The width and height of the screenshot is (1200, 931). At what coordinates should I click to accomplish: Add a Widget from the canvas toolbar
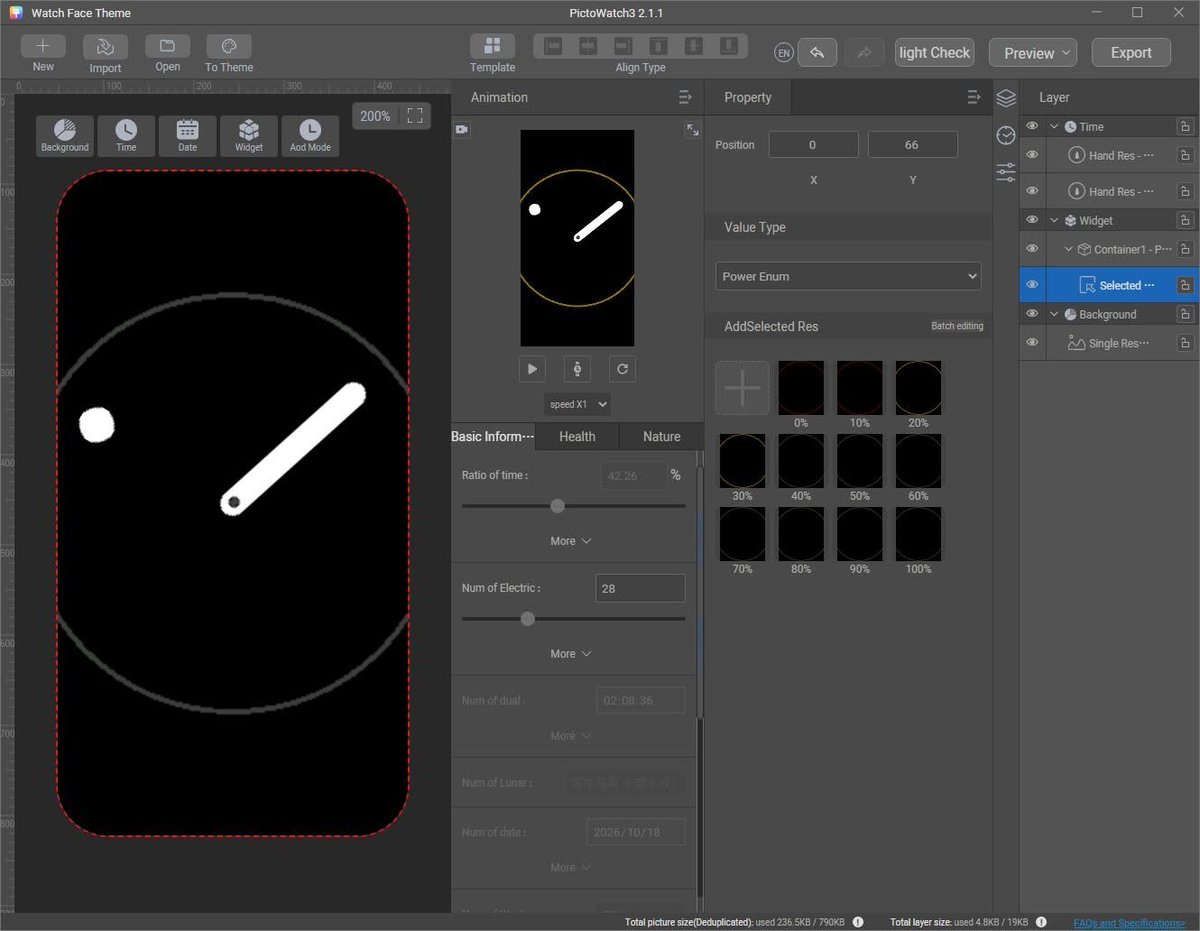(249, 136)
